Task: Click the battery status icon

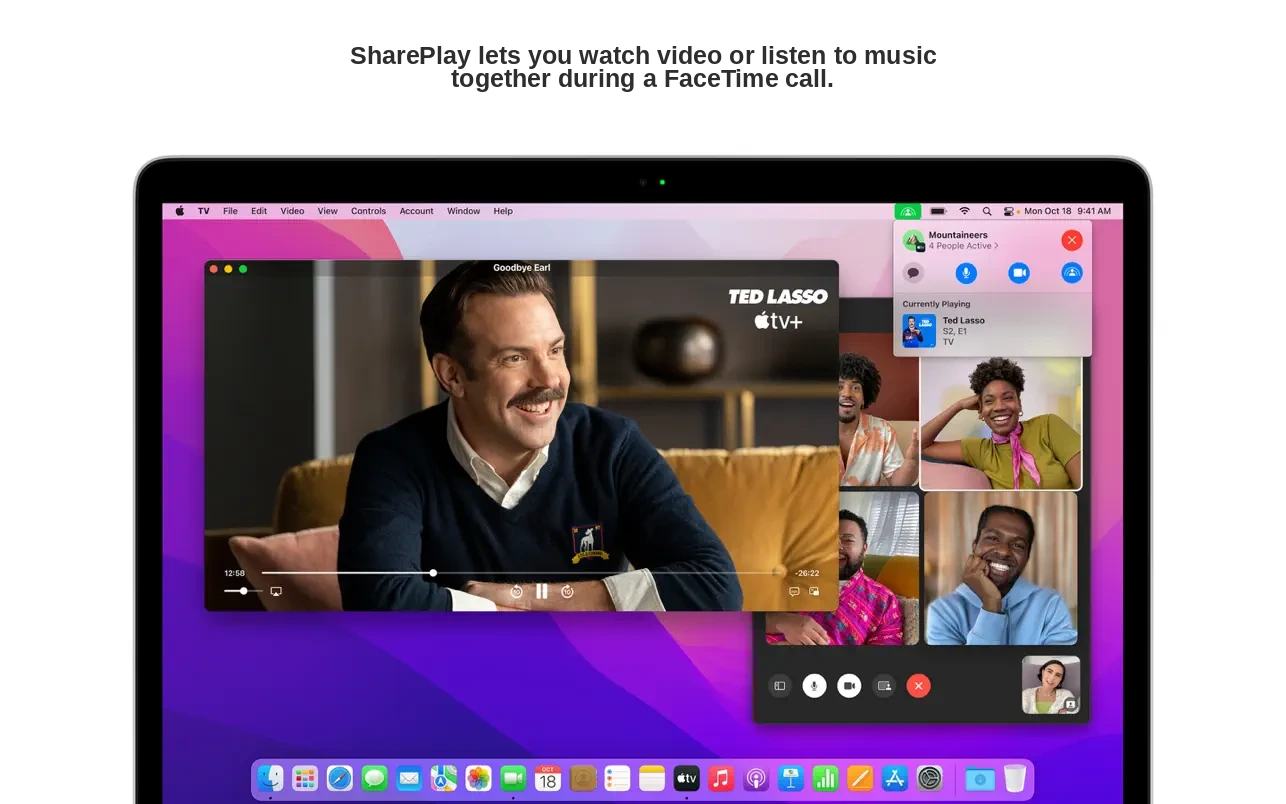Action: click(938, 211)
